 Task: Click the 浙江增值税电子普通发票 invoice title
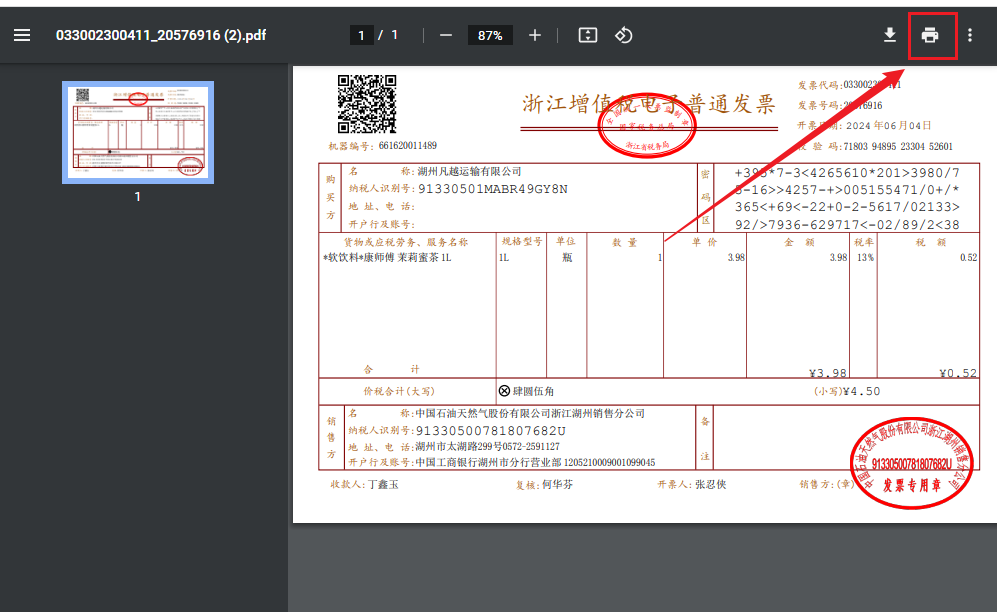[x=649, y=104]
